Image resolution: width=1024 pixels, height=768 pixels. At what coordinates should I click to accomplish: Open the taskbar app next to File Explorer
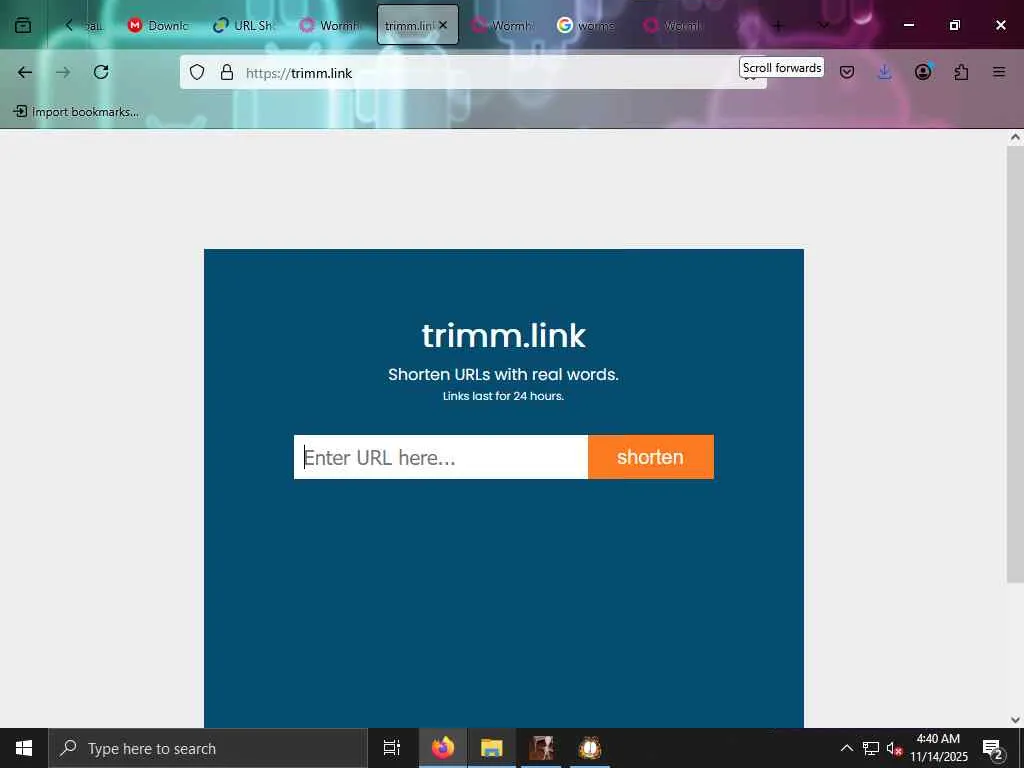tap(541, 748)
